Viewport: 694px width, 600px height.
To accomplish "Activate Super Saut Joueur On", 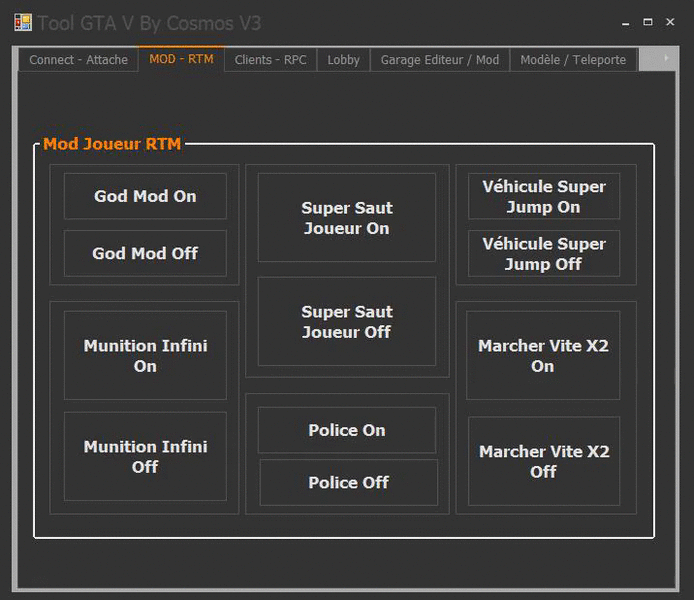I will (x=347, y=217).
